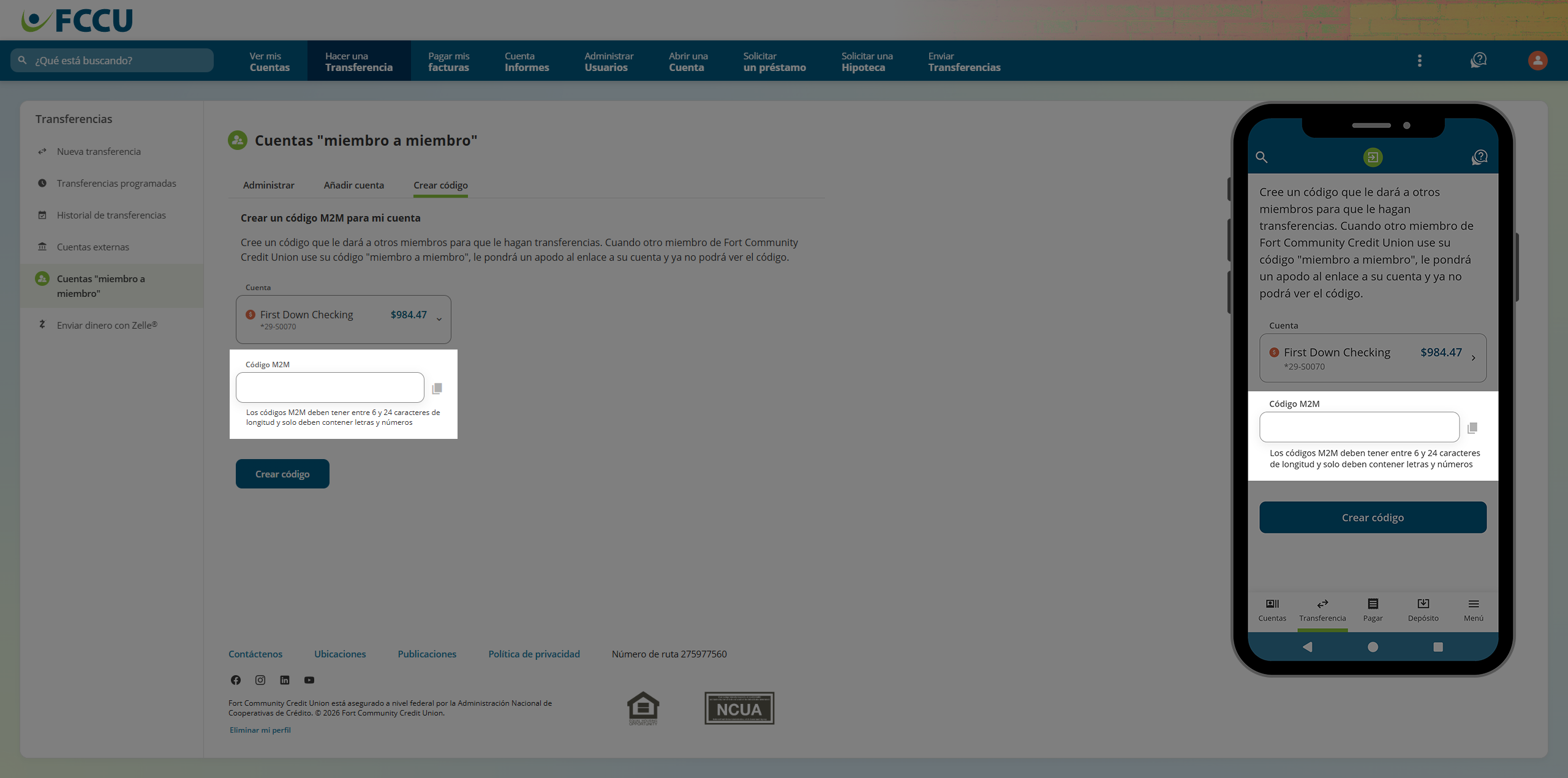
Task: Click 'Crear un código M2M para mi cuenta' heading
Action: [330, 218]
